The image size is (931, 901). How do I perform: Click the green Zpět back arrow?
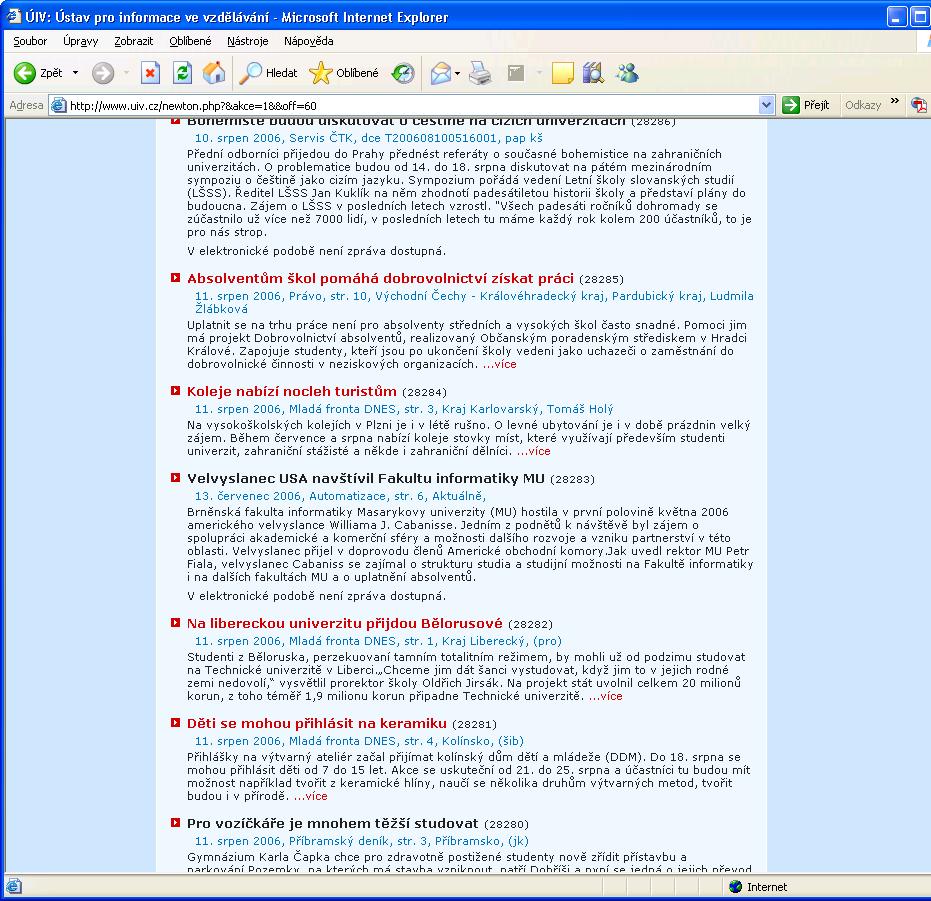(25, 73)
